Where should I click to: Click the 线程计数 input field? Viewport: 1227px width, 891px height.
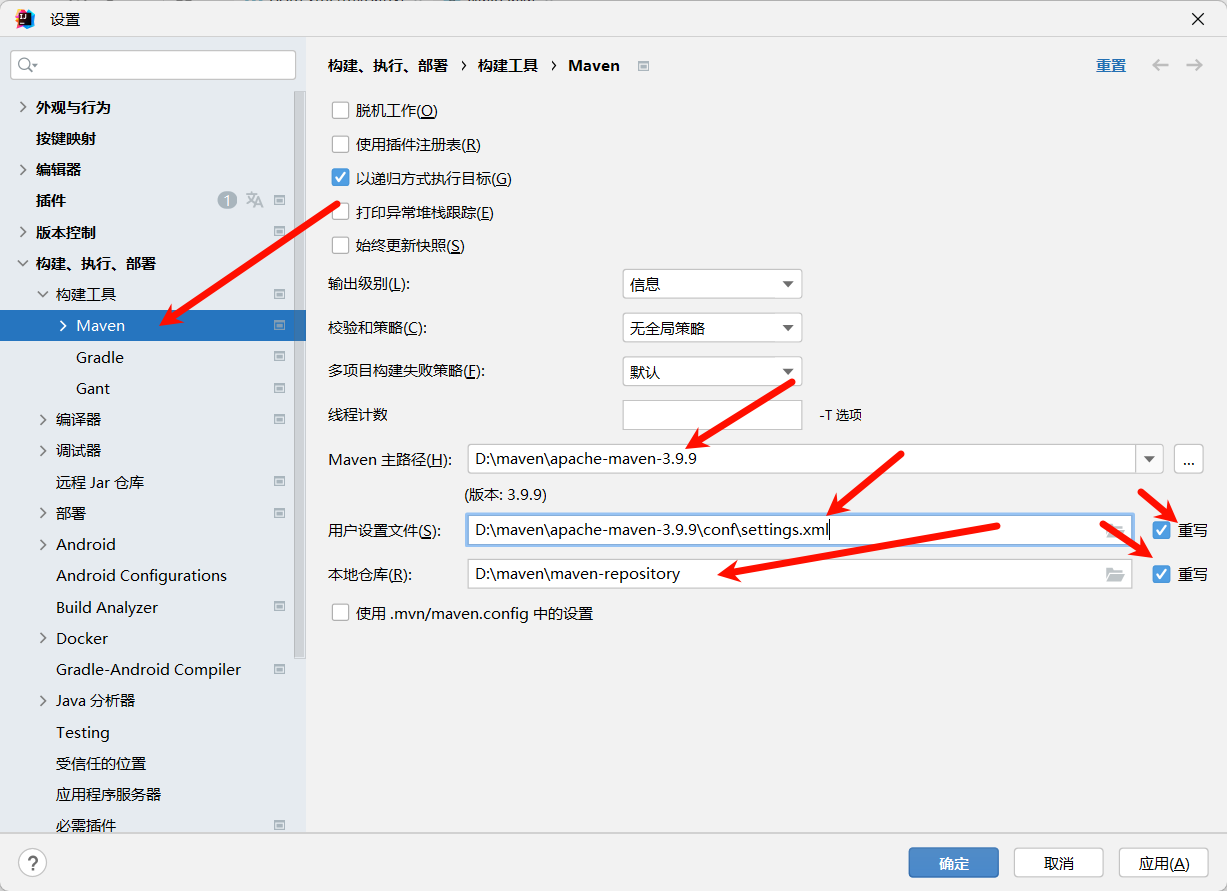pos(712,415)
